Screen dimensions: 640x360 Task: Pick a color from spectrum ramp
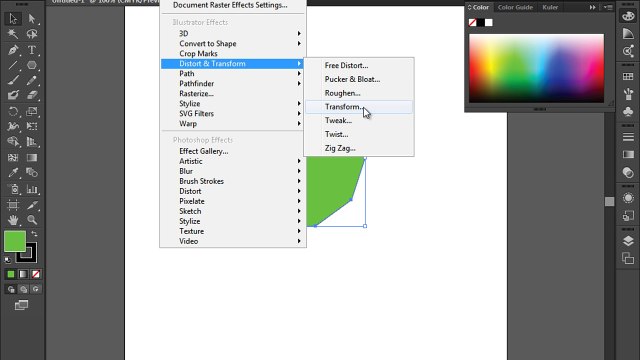click(x=536, y=68)
